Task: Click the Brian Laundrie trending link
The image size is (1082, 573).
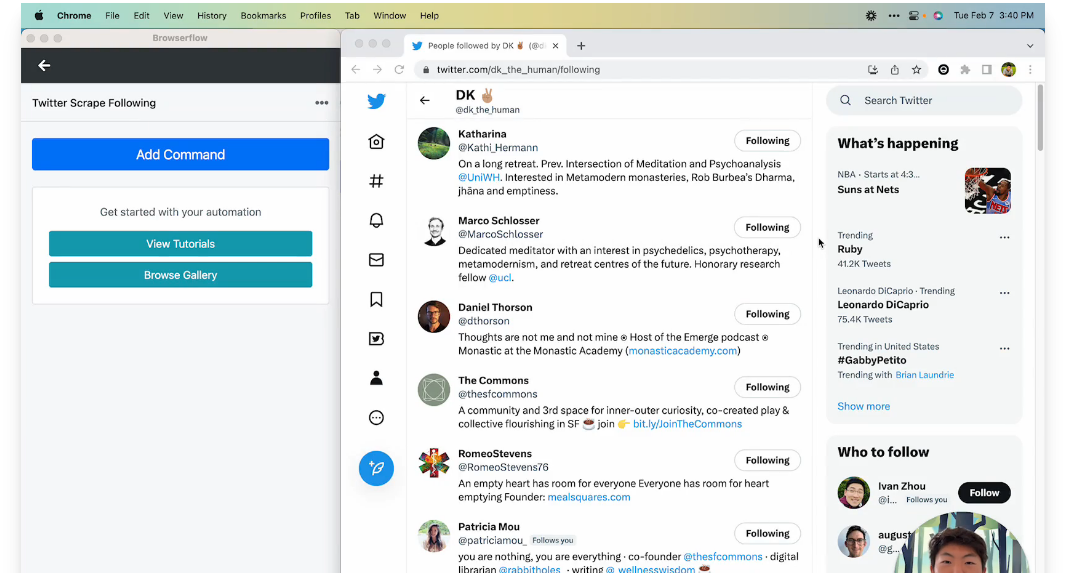Action: point(925,375)
